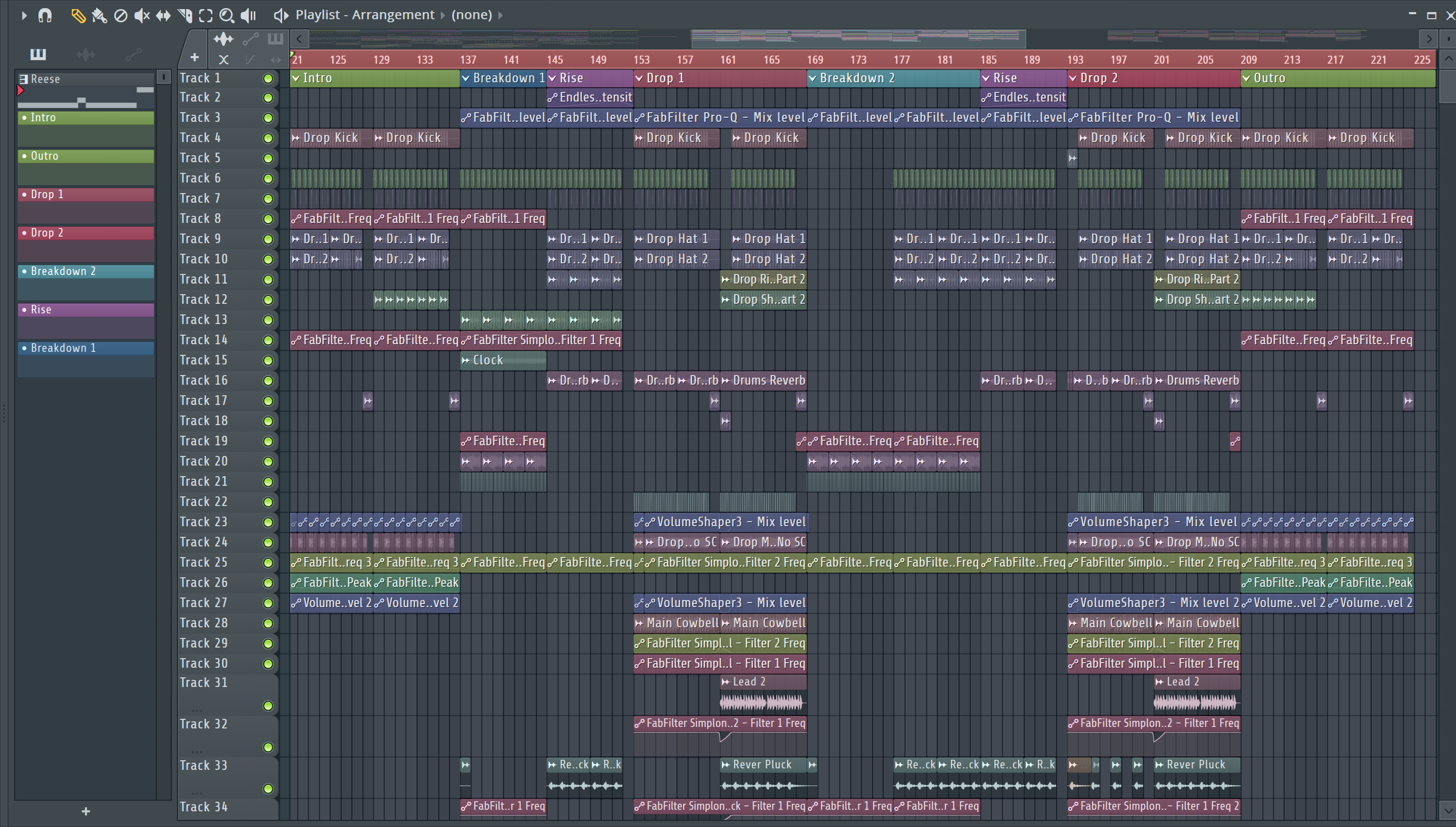Open the Intro marker dropdown in timeline
Image resolution: width=1456 pixels, height=827 pixels.
(296, 78)
